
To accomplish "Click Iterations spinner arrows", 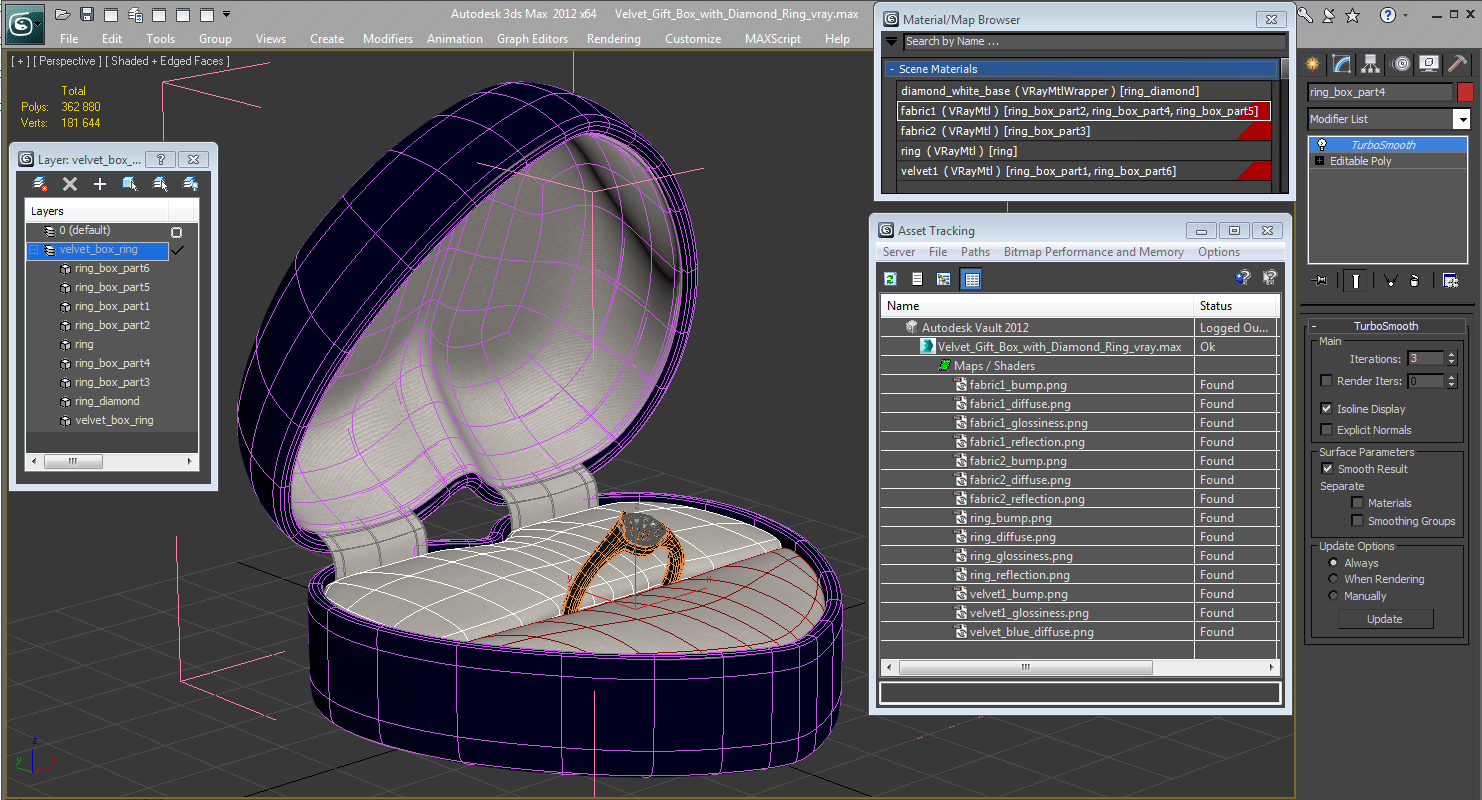I will pos(1451,358).
